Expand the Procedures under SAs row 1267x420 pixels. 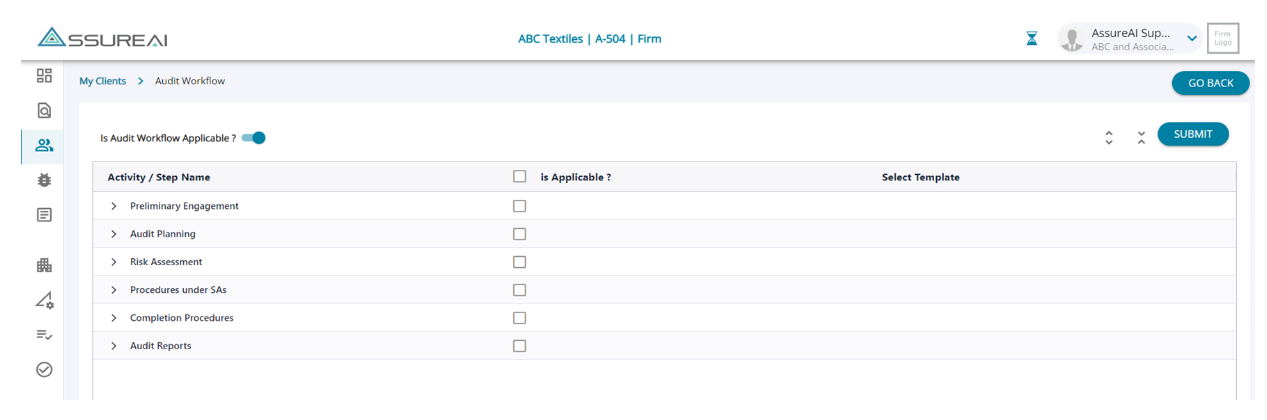coord(114,290)
